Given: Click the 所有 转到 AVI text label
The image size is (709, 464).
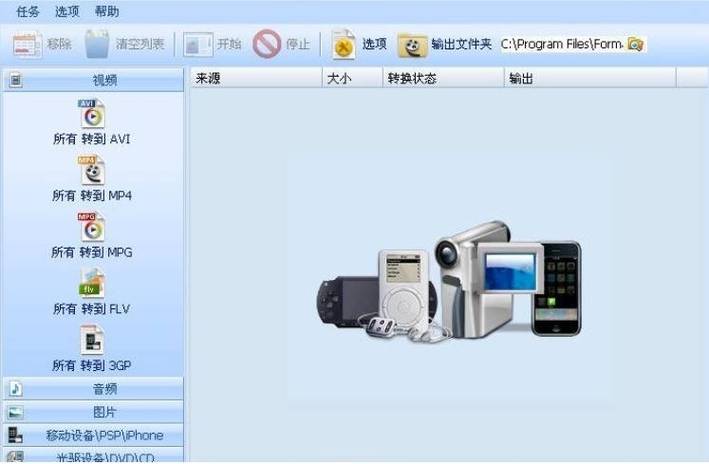Looking at the screenshot, I should pos(92,139).
